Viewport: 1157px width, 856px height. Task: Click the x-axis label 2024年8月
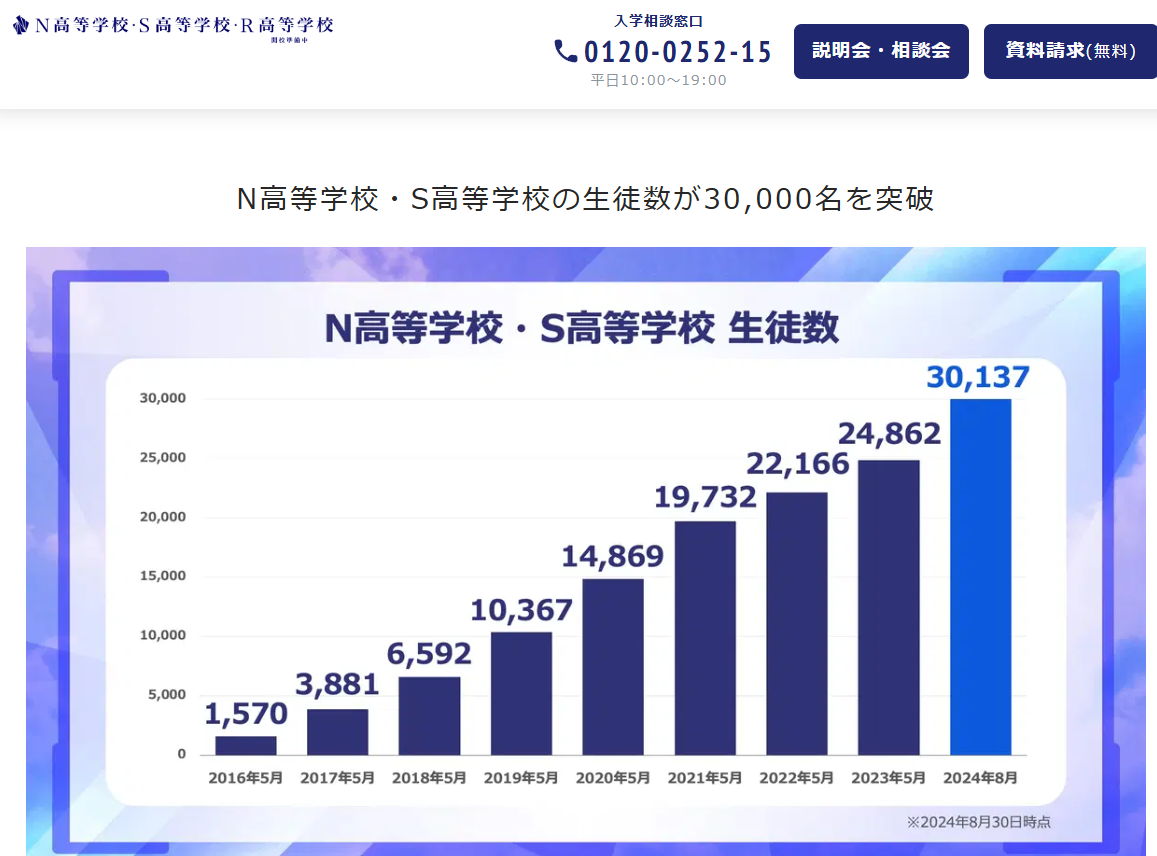coord(980,778)
